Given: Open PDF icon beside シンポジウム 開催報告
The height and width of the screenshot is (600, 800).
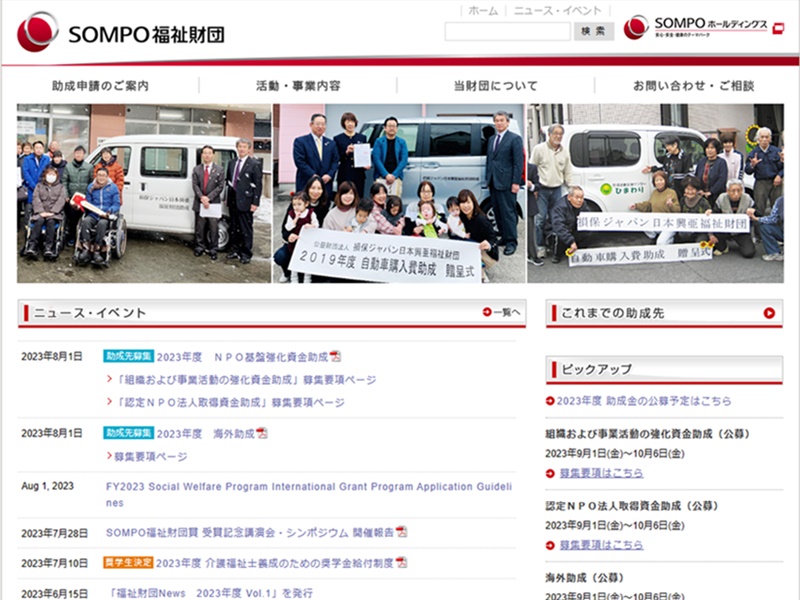Looking at the screenshot, I should point(402,532).
